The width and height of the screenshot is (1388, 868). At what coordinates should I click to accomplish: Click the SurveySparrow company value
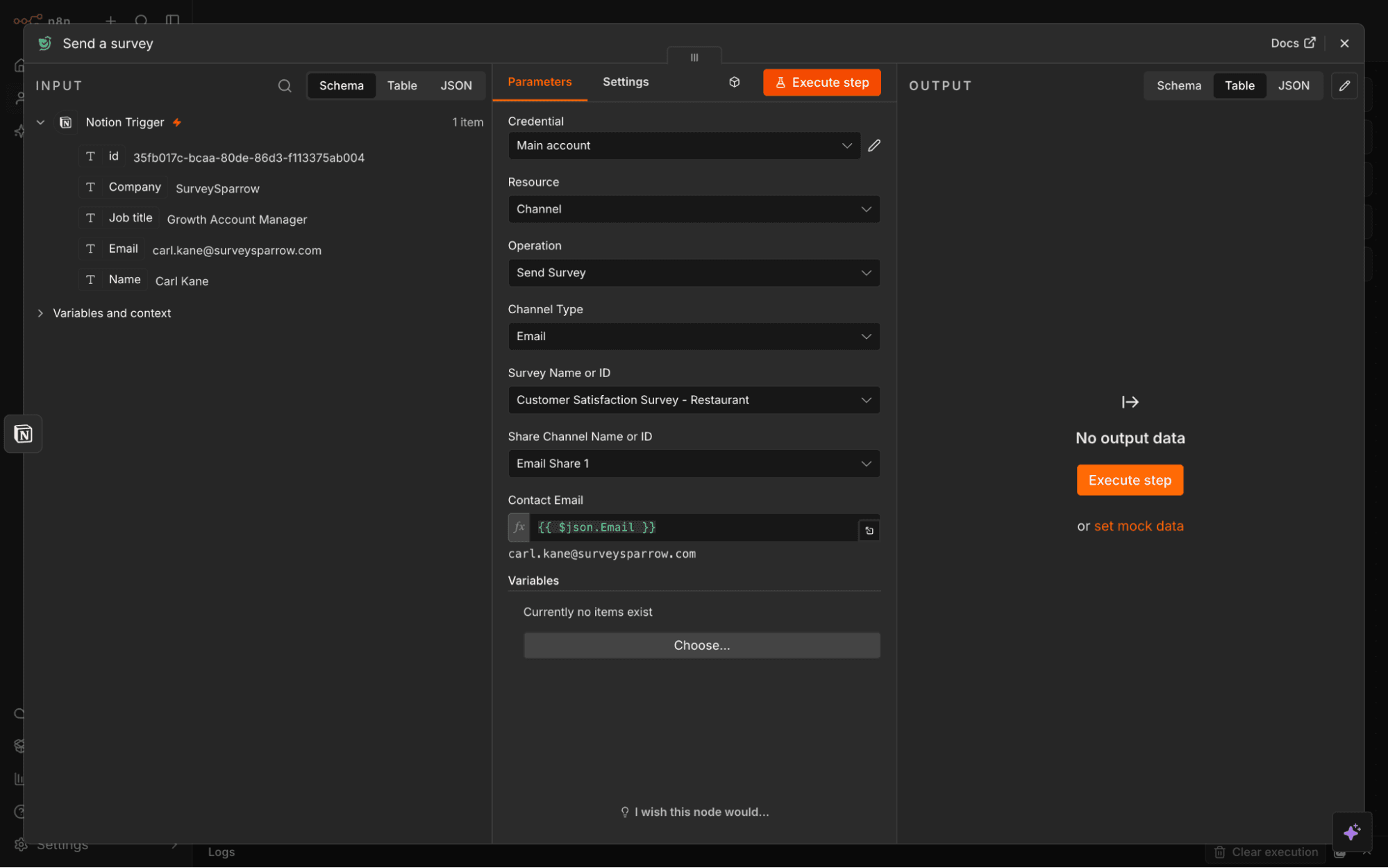pos(217,189)
